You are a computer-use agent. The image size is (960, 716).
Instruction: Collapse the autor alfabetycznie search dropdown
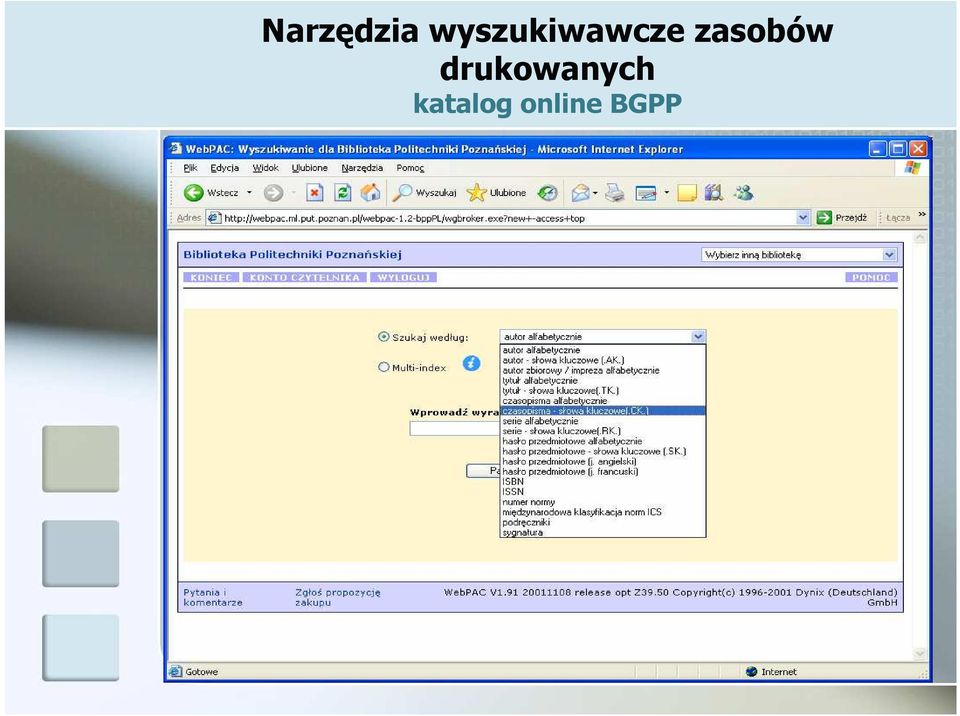698,336
